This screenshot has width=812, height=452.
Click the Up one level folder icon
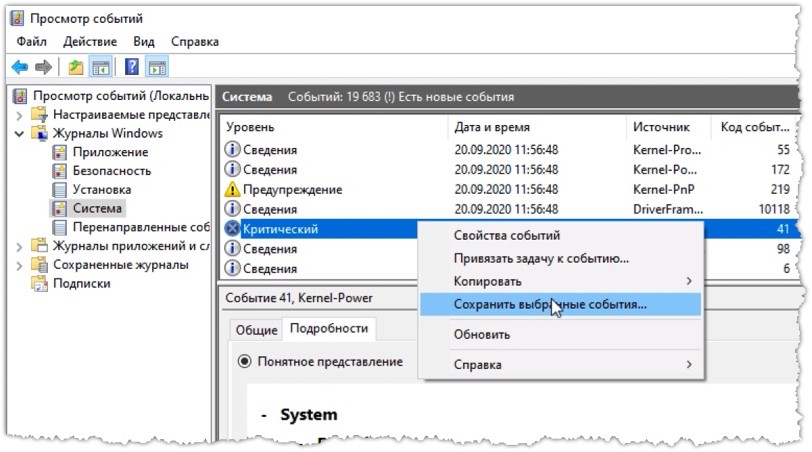(76, 67)
